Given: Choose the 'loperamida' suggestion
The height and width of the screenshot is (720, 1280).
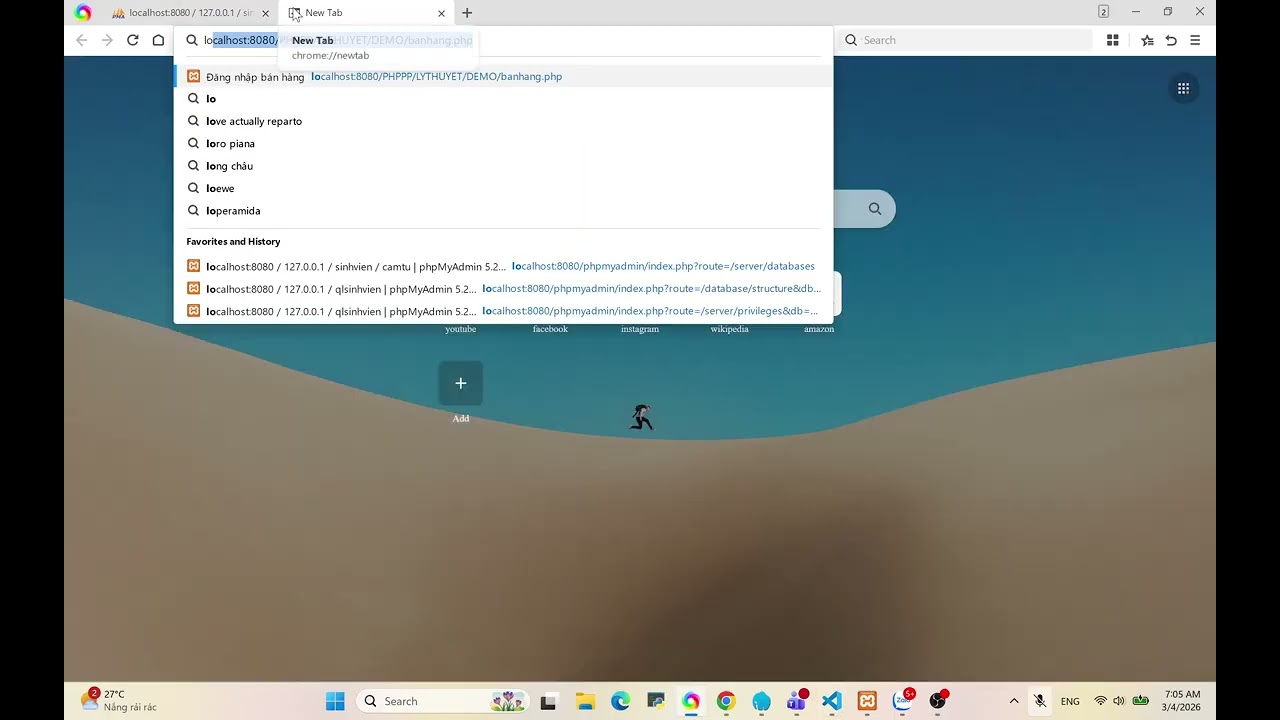Looking at the screenshot, I should coord(503,210).
